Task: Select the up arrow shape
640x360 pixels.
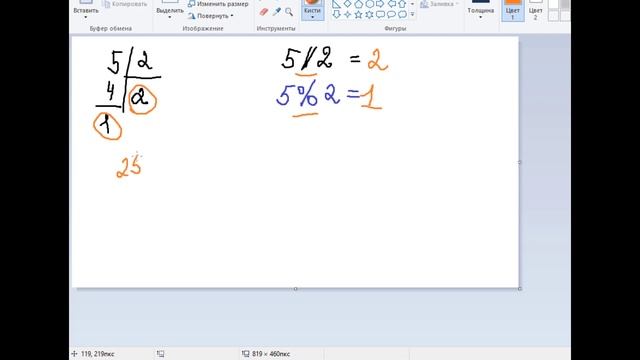Action: coord(402,4)
